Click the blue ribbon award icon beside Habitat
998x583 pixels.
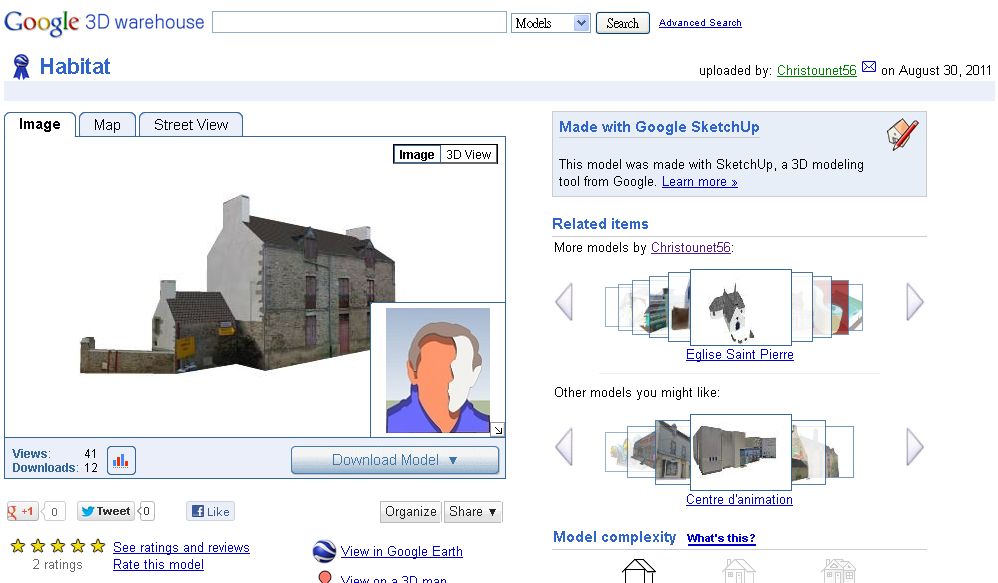point(21,67)
